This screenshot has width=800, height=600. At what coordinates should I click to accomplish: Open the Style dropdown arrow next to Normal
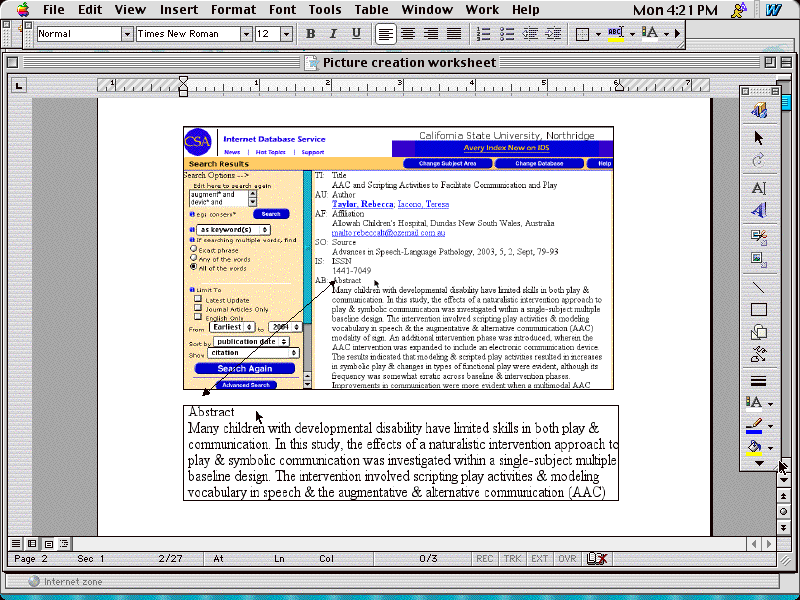click(127, 34)
